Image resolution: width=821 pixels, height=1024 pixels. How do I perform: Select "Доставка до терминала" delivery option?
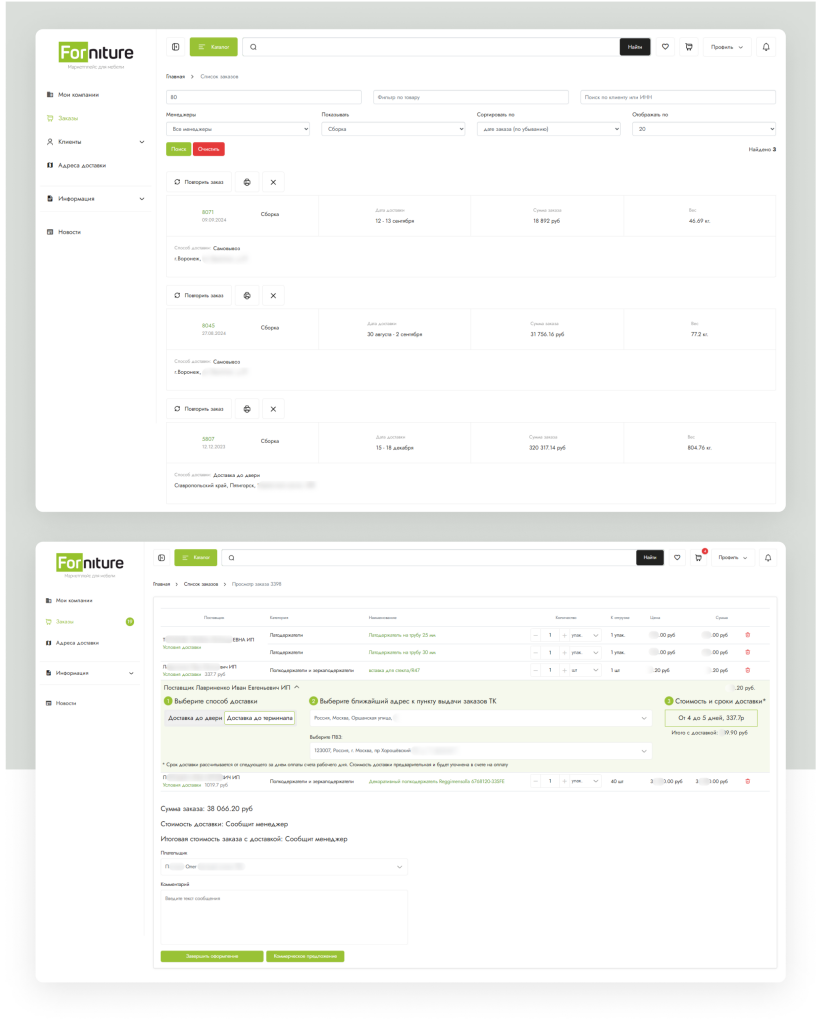(259, 718)
